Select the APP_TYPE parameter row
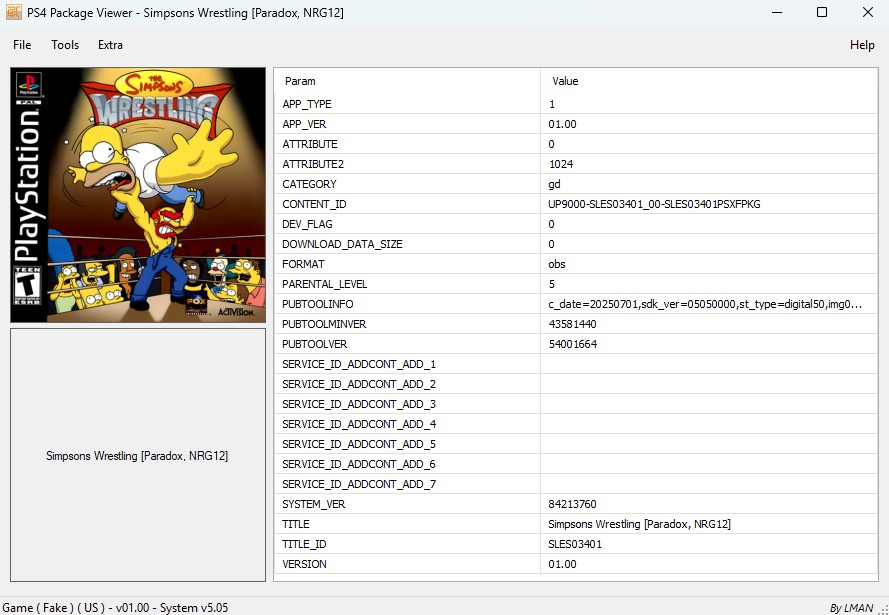 click(575, 104)
